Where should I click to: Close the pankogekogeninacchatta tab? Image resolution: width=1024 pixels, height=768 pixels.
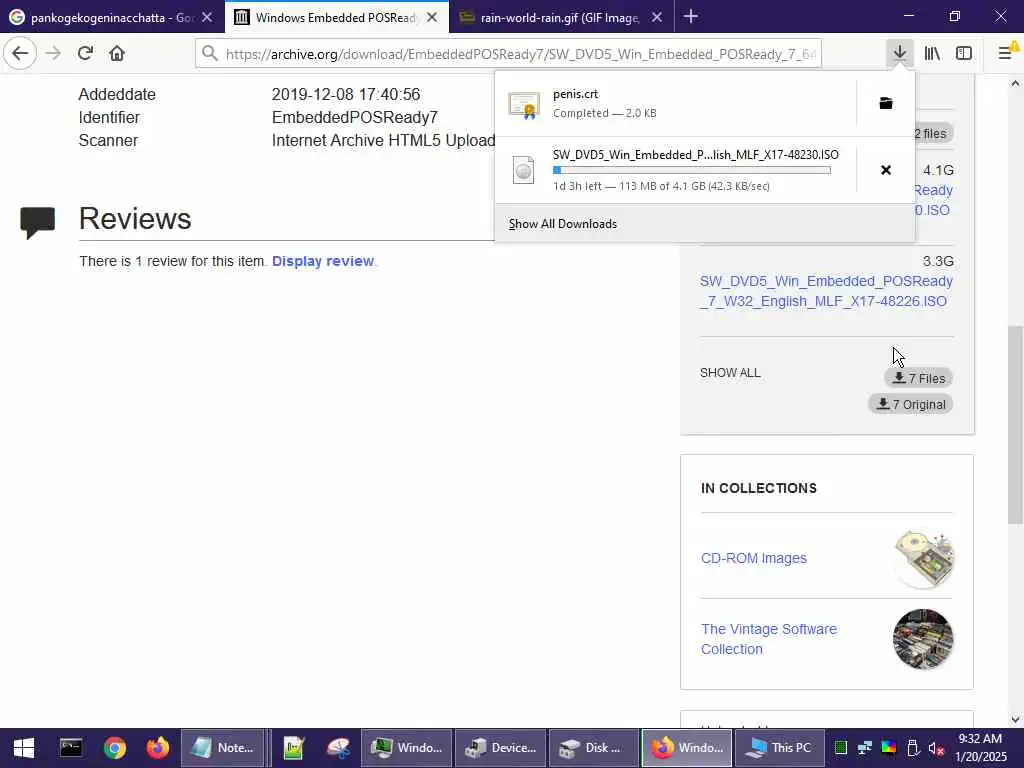click(x=207, y=18)
